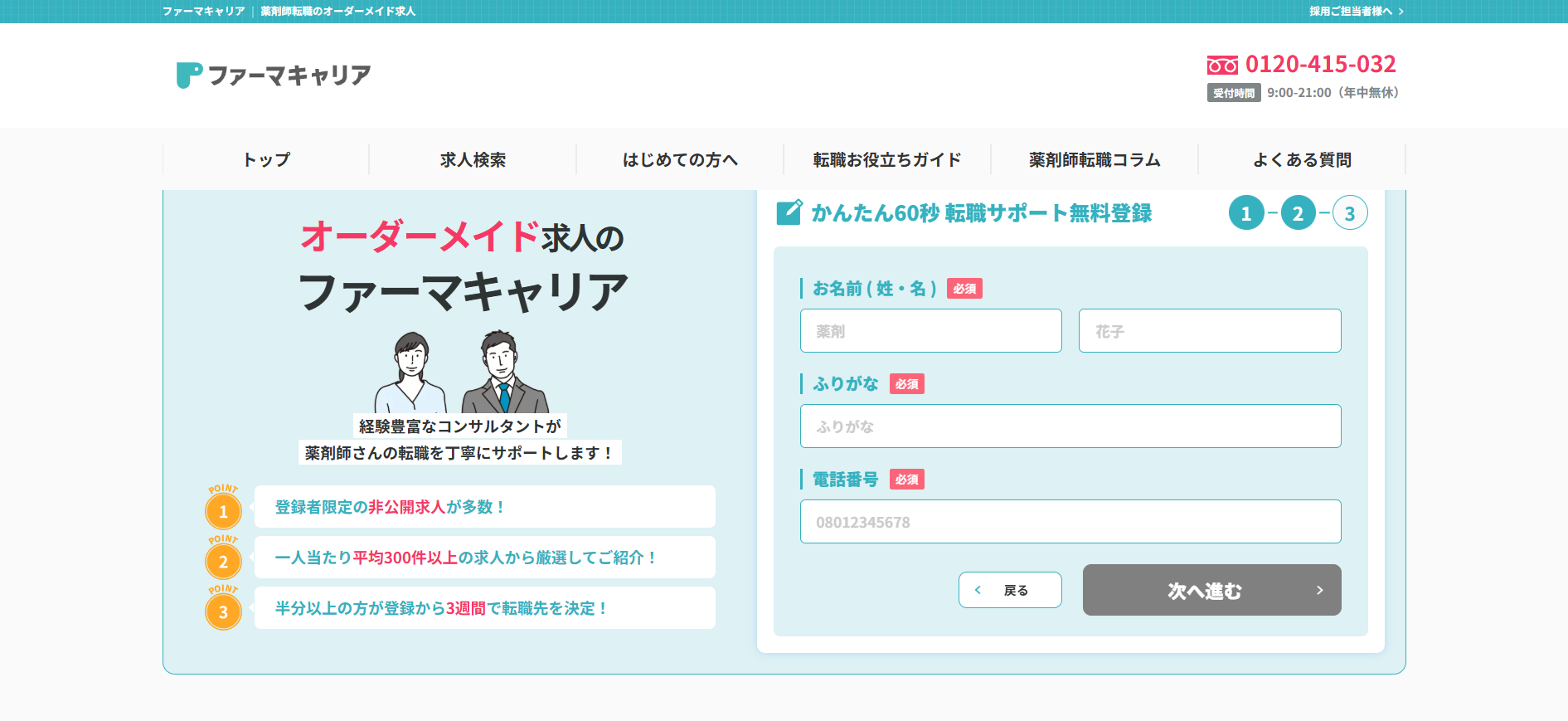1568x721 pixels.
Task: Click 経験豊富なコンサルタントが caption
Action: [460, 426]
